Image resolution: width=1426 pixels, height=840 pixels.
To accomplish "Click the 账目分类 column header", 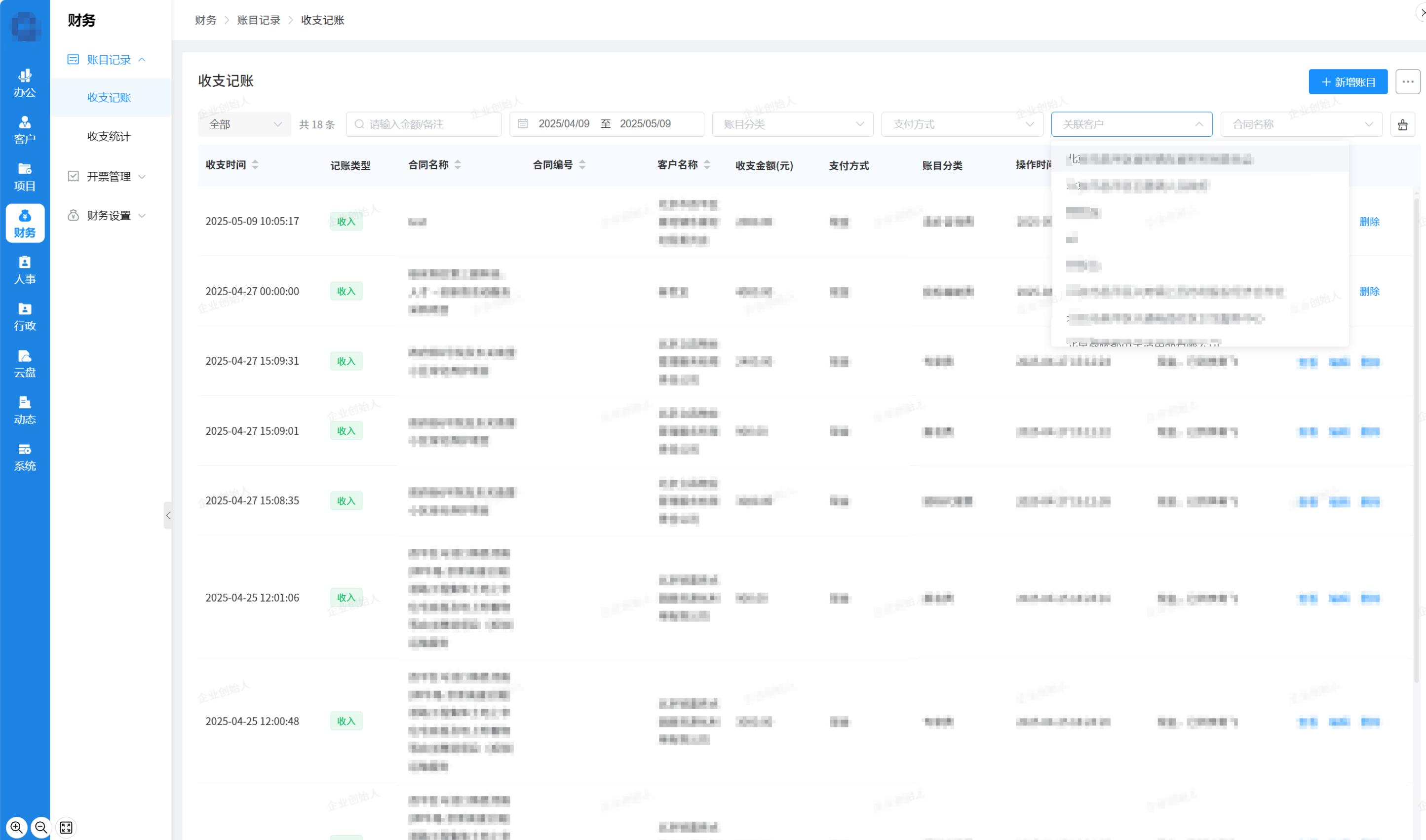I will click(942, 166).
